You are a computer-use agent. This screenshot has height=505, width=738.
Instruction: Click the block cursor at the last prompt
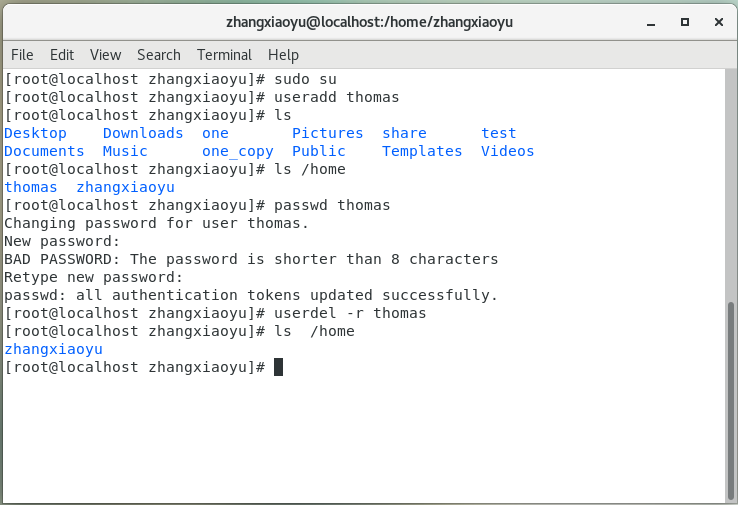278,368
